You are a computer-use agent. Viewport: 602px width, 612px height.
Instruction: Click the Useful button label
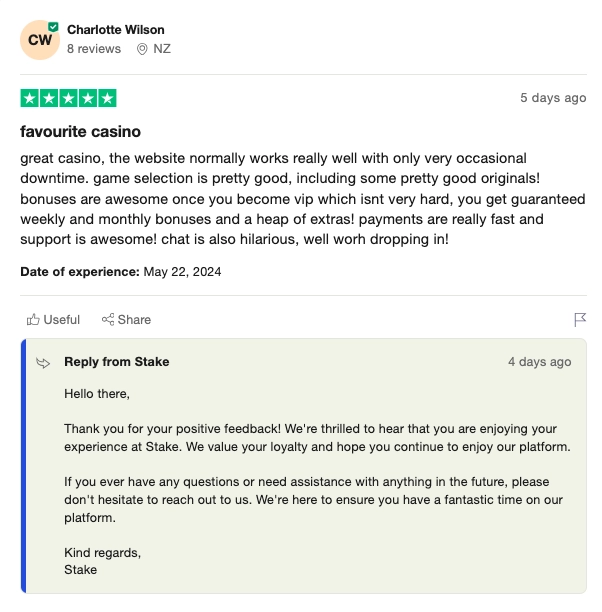[62, 320]
